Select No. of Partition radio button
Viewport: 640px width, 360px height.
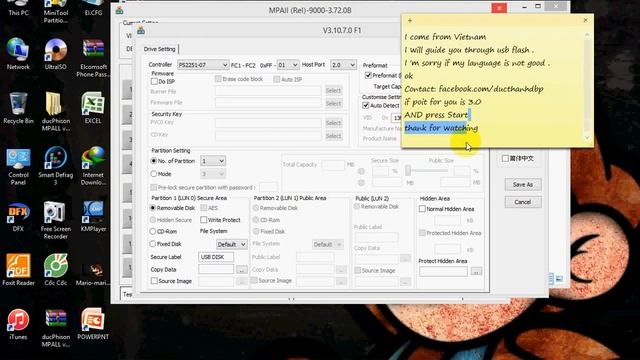point(153,161)
